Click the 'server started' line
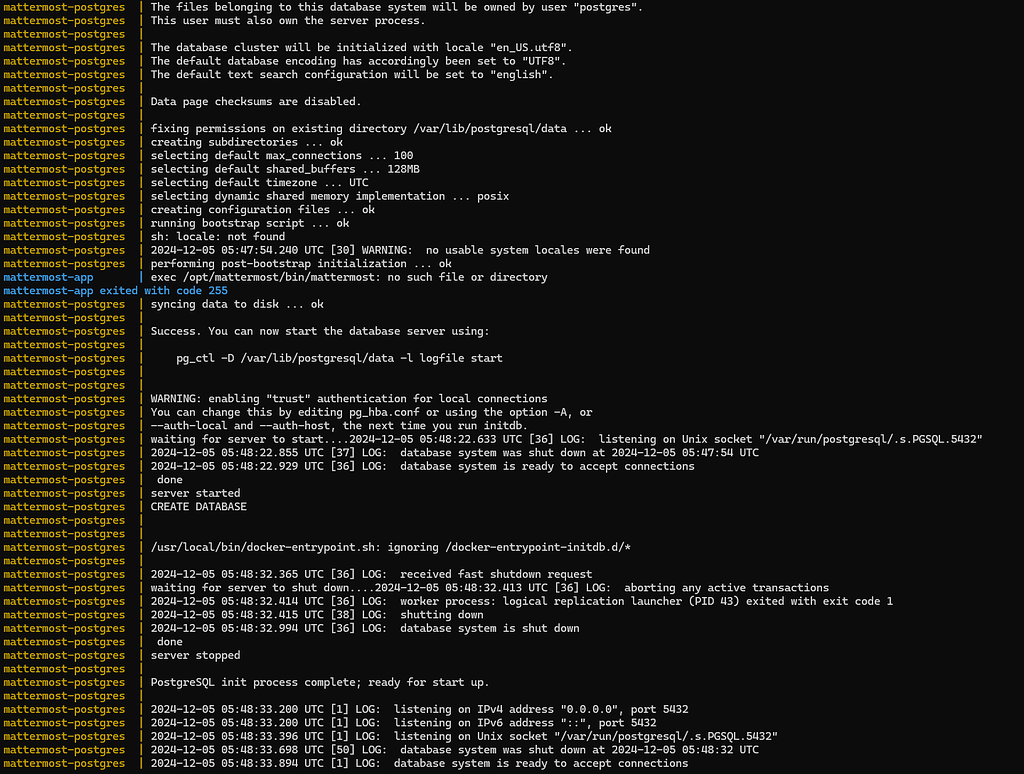Image resolution: width=1024 pixels, height=774 pixels. (x=195, y=493)
